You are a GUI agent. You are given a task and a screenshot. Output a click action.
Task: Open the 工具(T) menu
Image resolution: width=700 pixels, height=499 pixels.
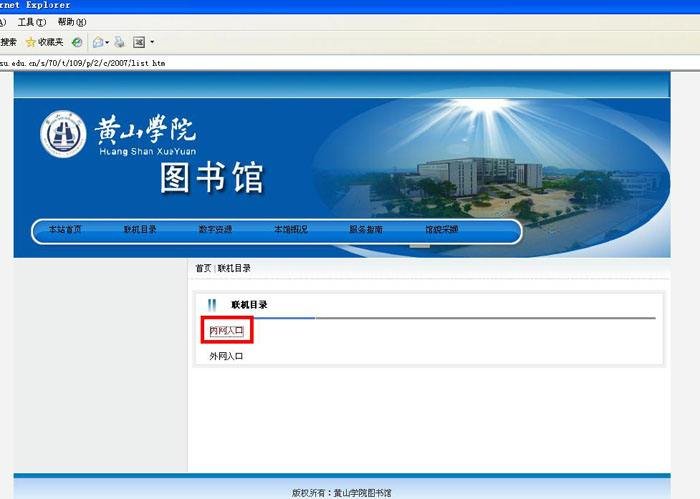pos(32,22)
